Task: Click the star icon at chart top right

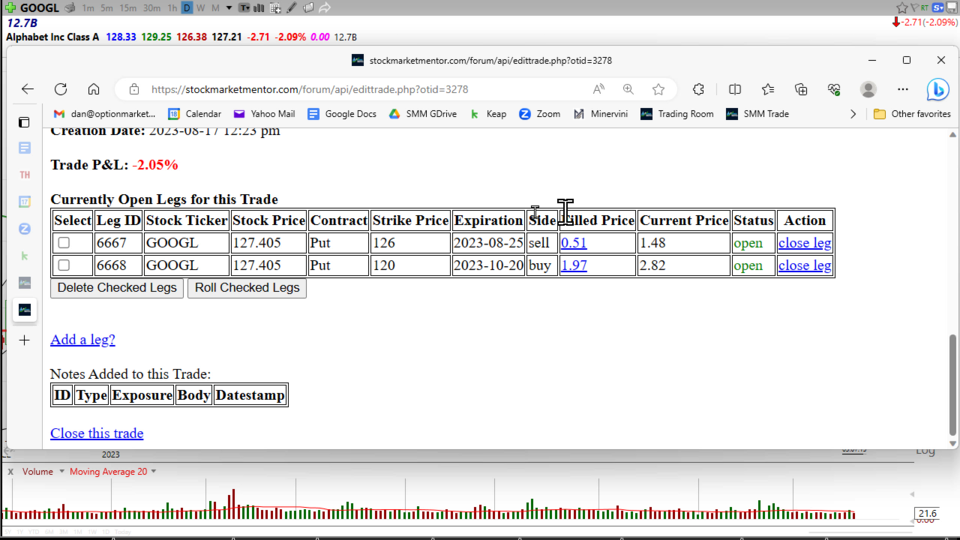Action: (902, 7)
